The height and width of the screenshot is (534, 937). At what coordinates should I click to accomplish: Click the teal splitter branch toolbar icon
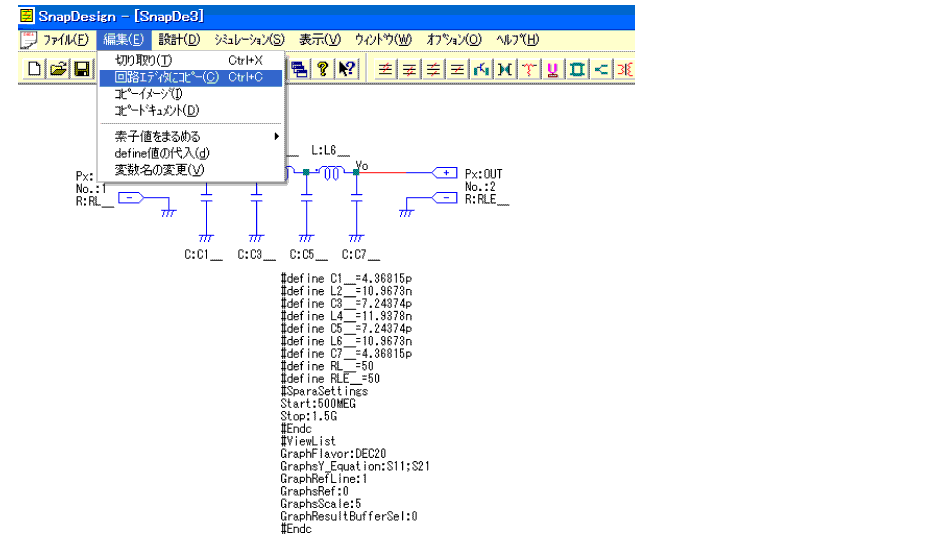click(601, 69)
